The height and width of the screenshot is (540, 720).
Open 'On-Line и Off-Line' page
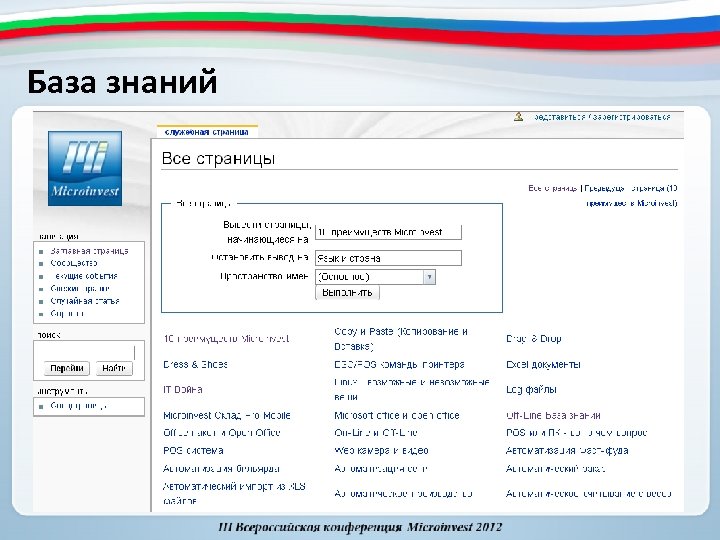click(376, 433)
